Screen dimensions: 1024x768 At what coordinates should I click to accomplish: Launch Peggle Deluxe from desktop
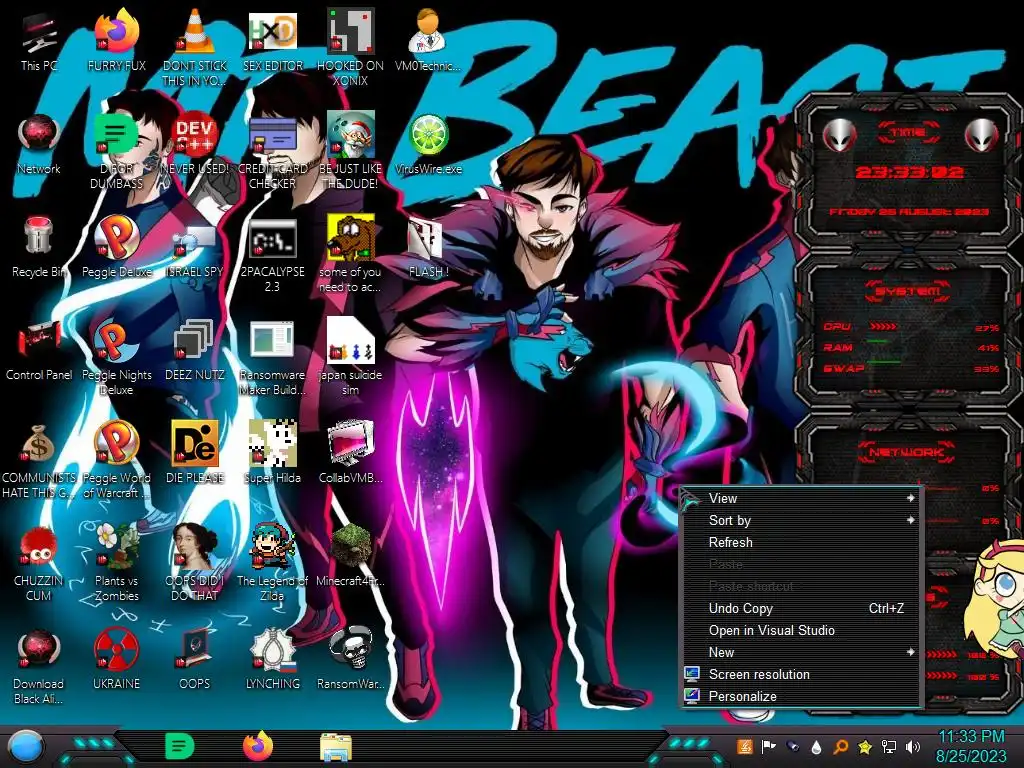click(117, 247)
